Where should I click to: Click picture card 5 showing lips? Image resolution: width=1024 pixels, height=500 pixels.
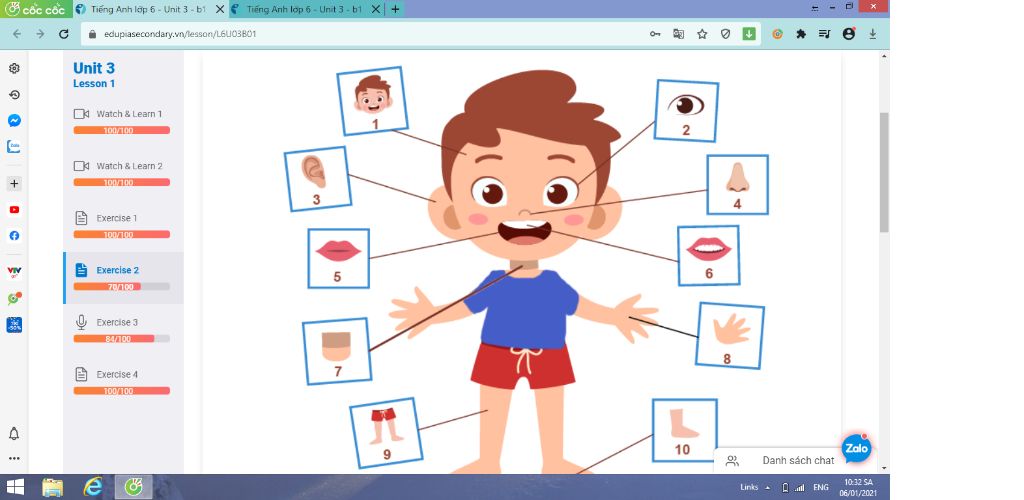[338, 258]
